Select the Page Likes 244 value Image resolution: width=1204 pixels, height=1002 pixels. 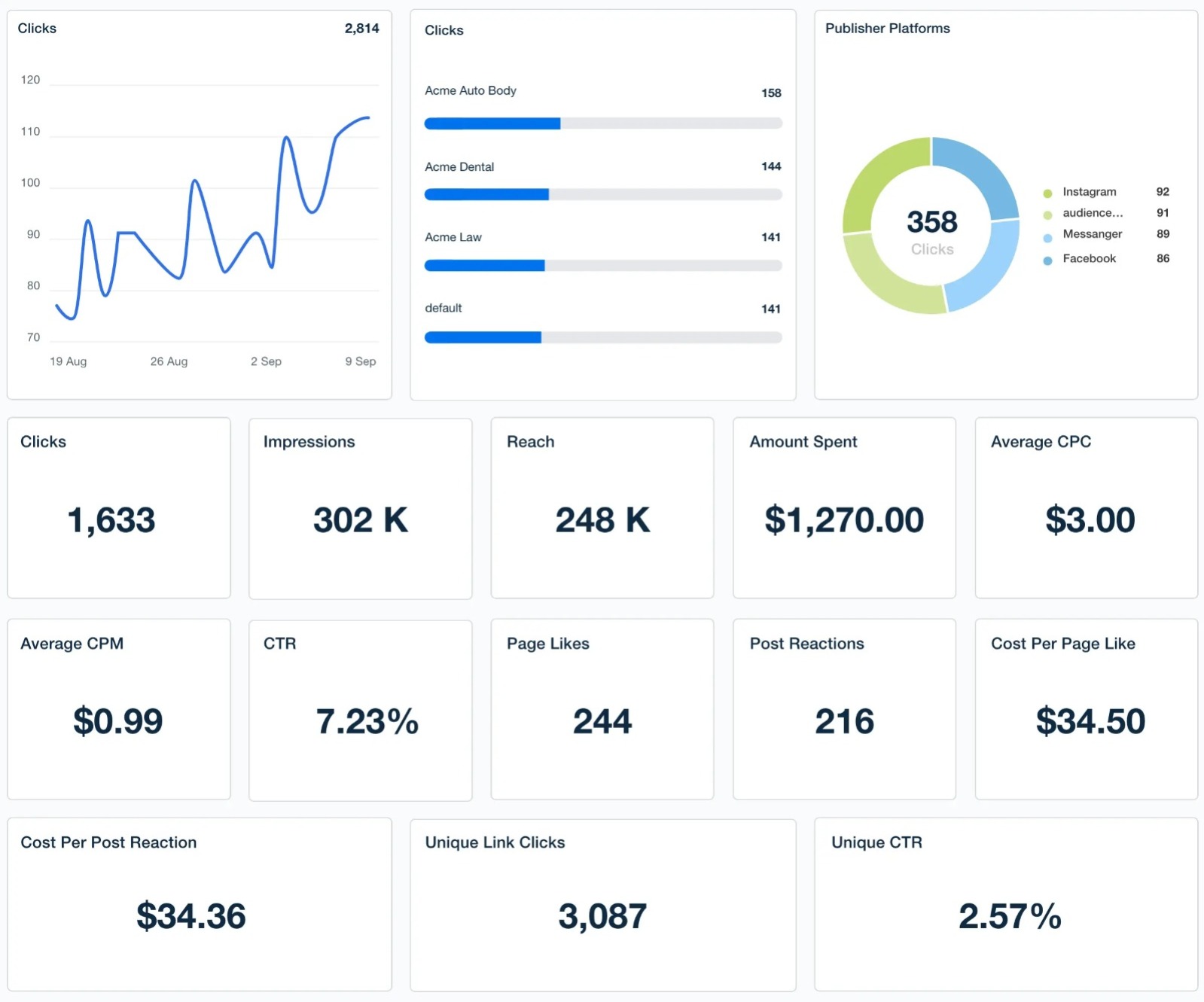(602, 722)
